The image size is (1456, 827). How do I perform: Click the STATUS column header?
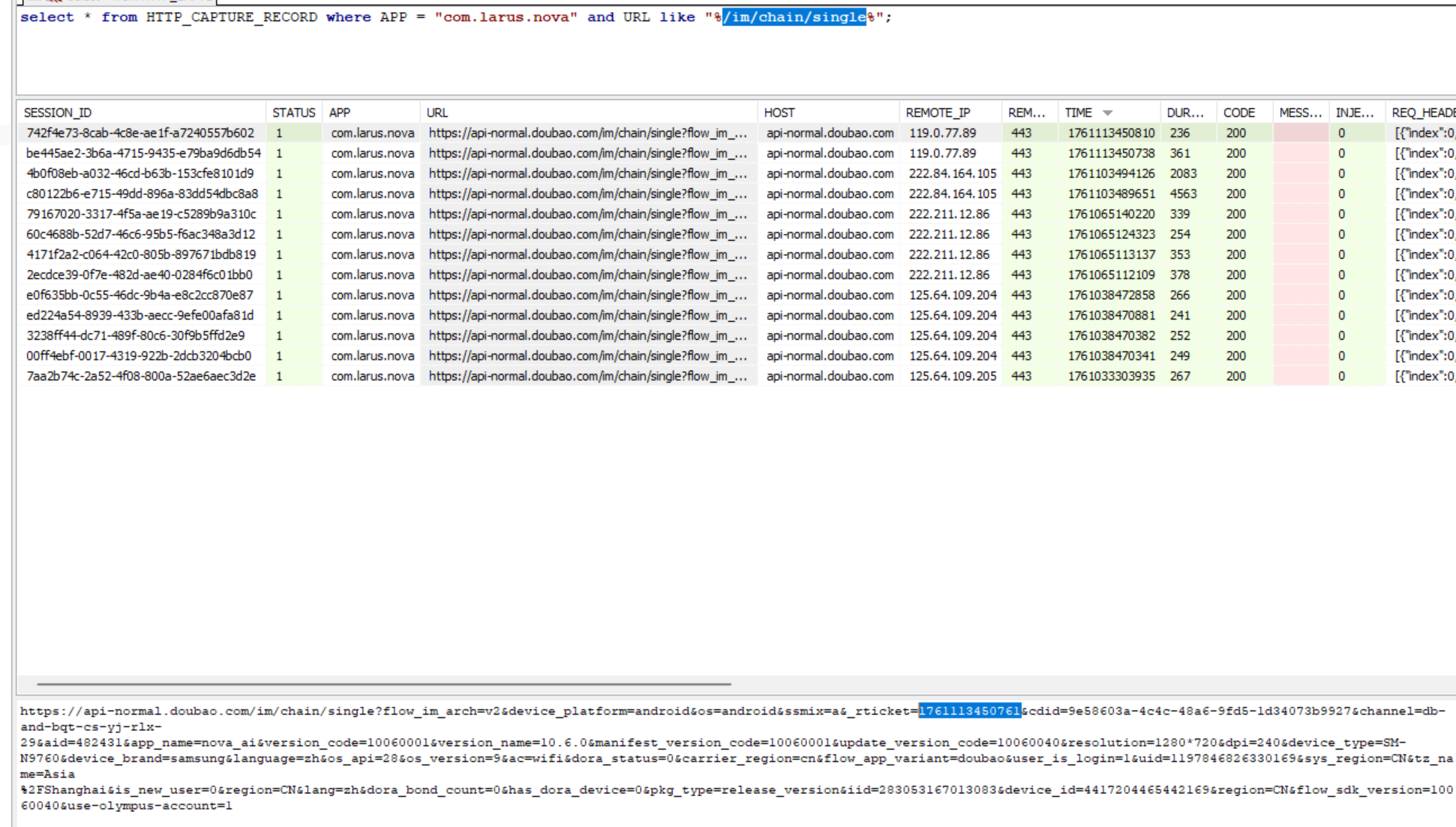point(293,113)
